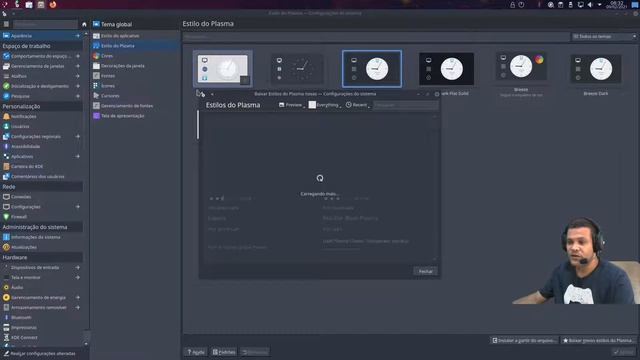Click the Ajuda button

[x=196, y=352]
